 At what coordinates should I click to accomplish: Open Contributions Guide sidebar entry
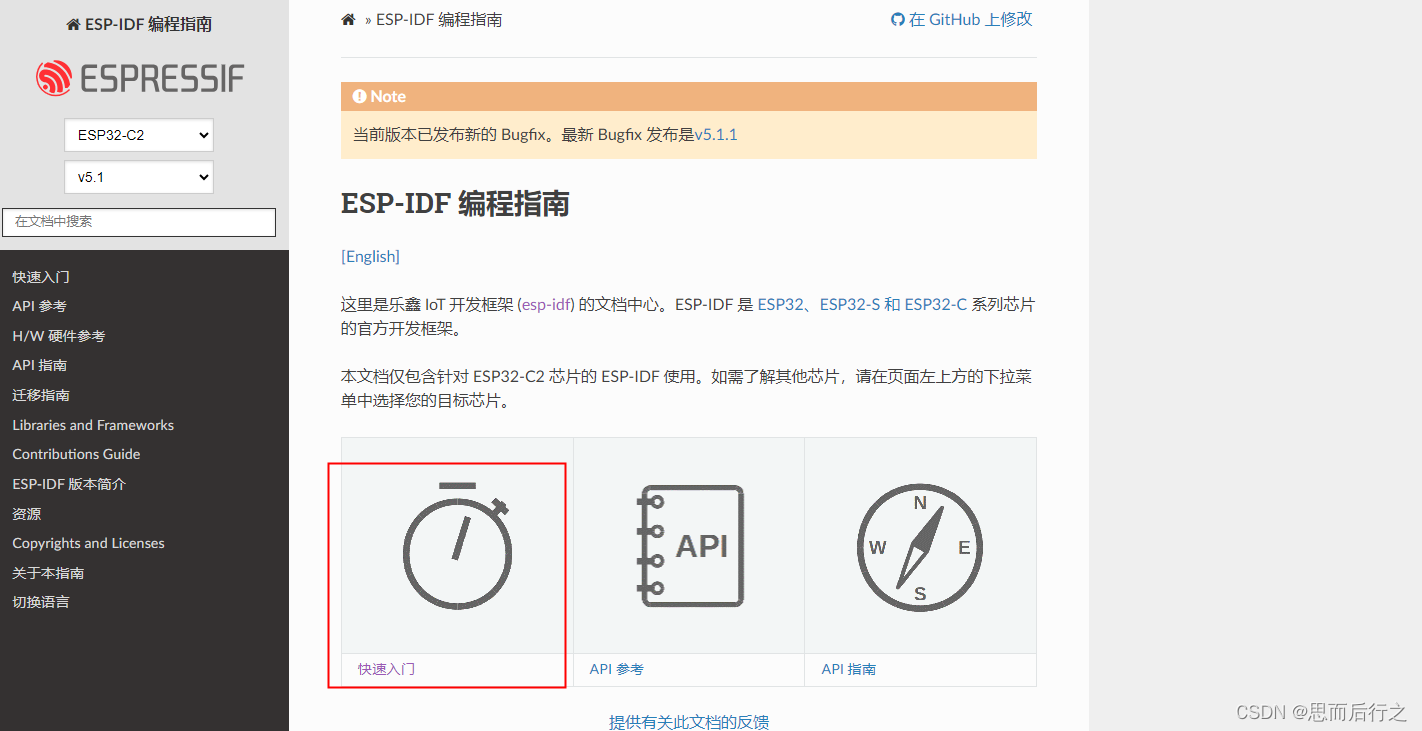(76, 454)
